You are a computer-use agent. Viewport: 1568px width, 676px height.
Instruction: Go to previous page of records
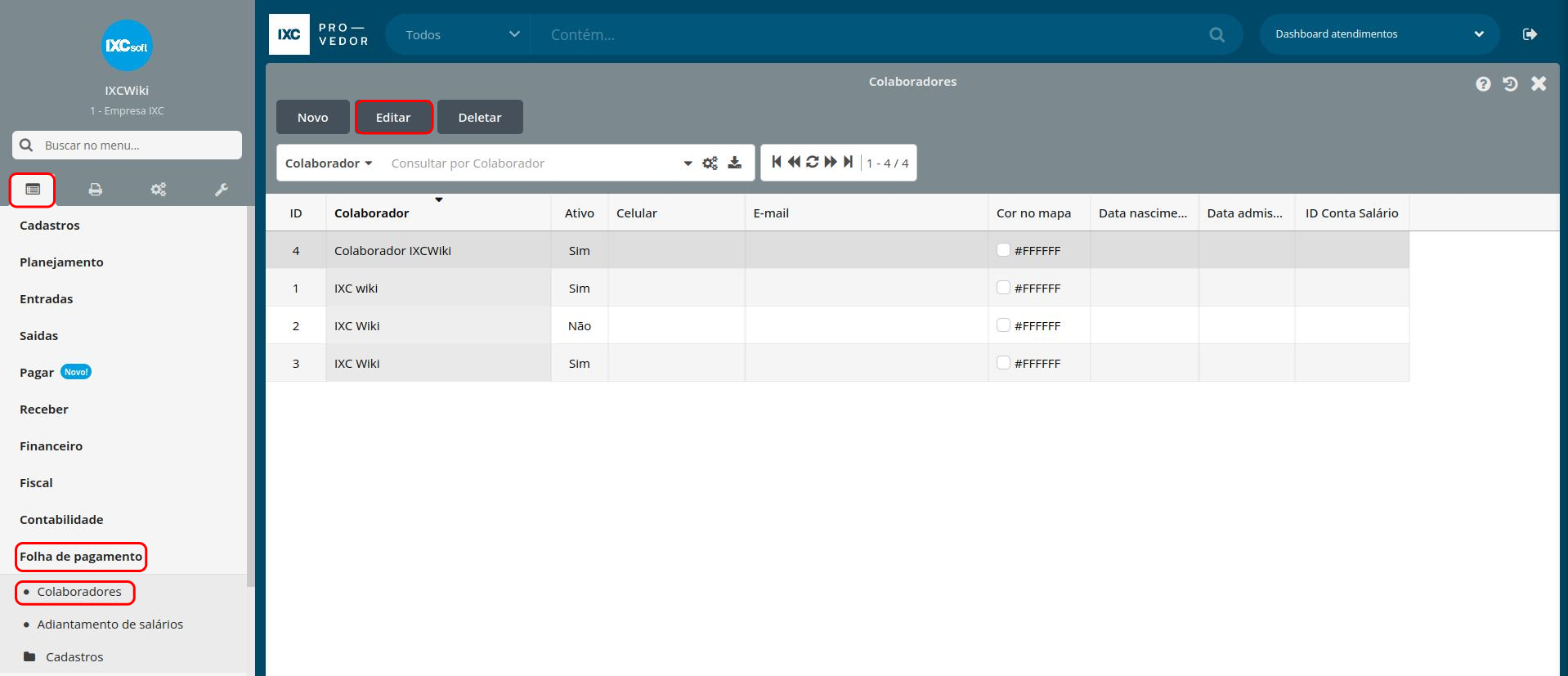pos(794,162)
